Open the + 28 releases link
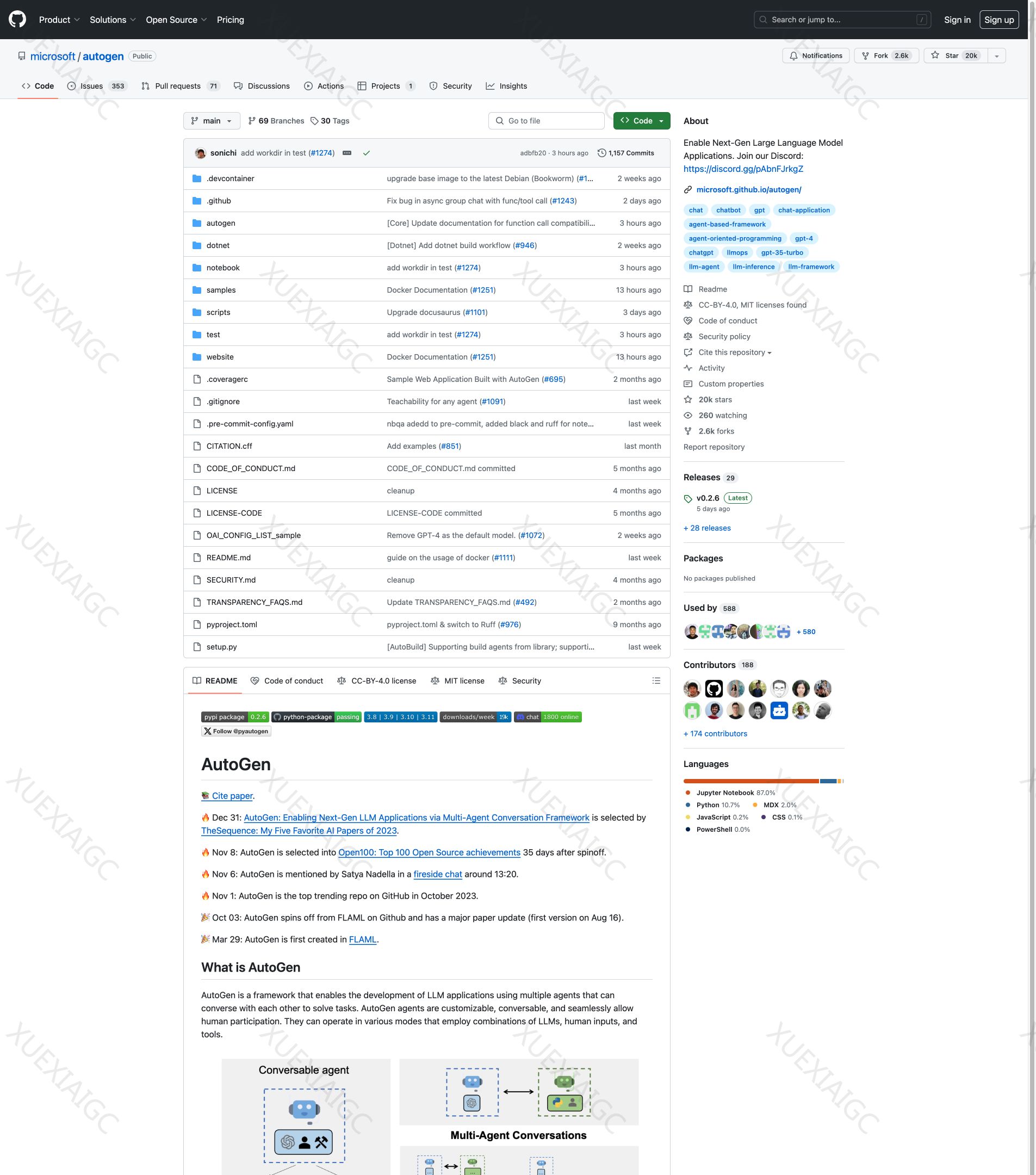 tap(707, 528)
